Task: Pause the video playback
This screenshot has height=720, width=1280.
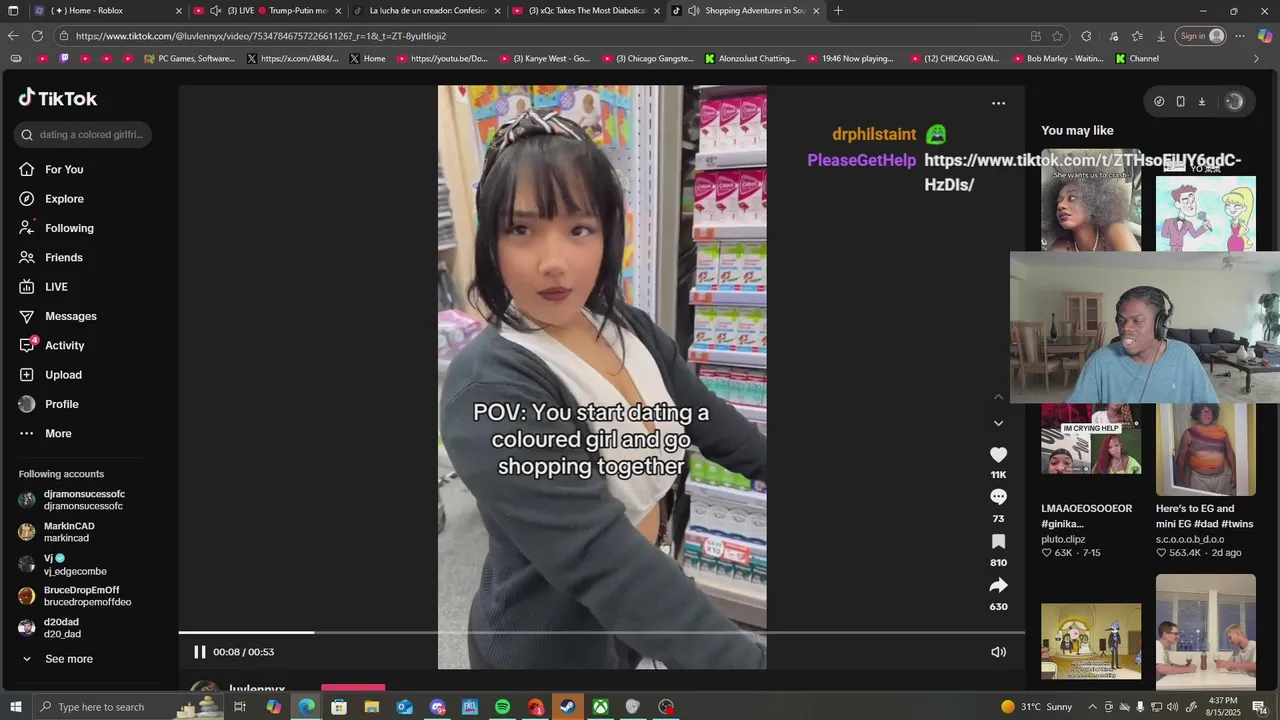Action: [199, 652]
